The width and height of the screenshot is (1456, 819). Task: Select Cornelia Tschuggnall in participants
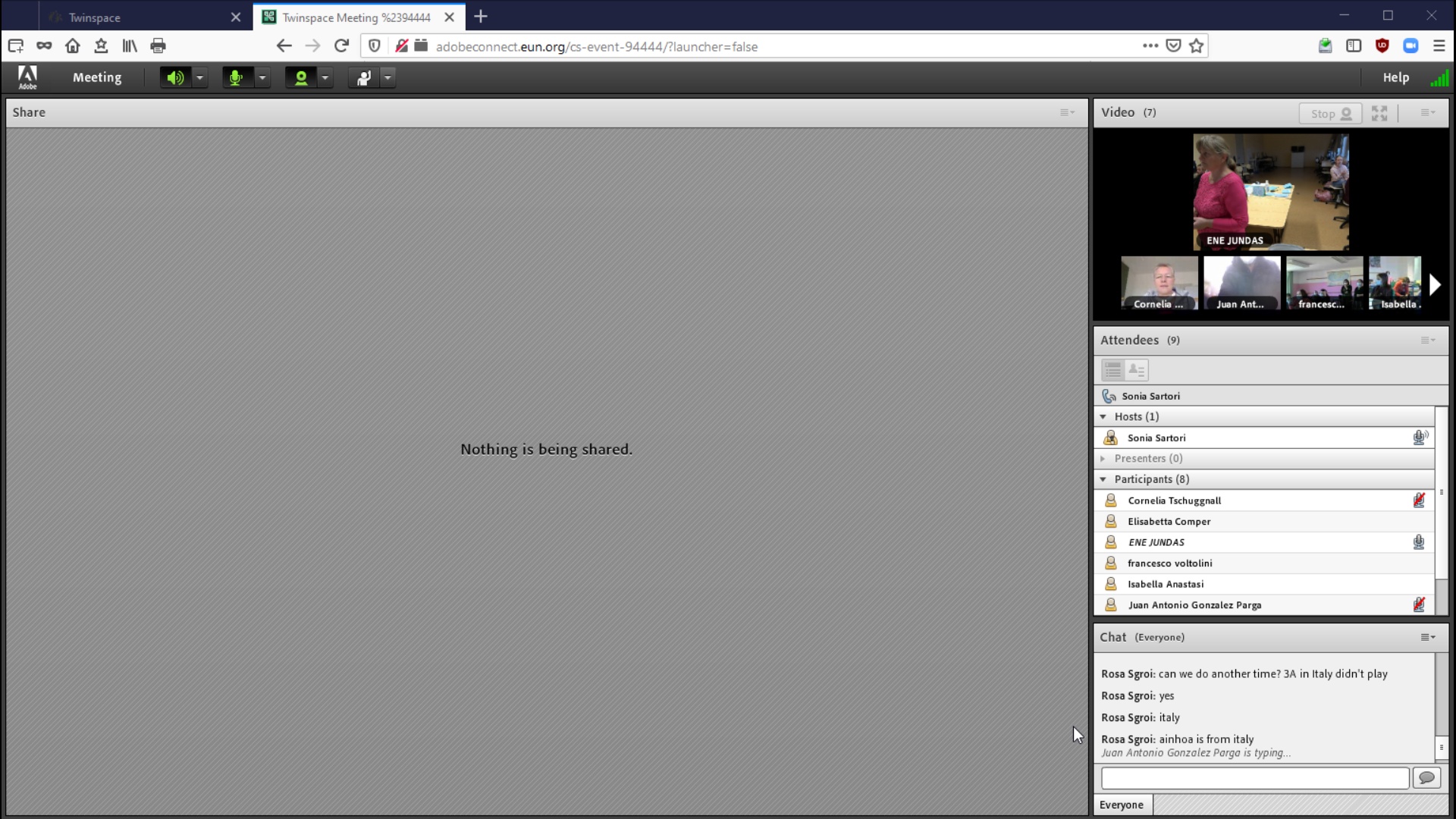point(1264,500)
